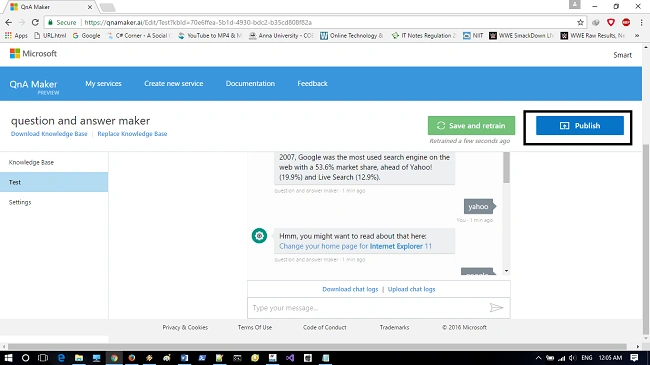Click Download Knowledge Base link
This screenshot has height=365, width=650.
pyautogui.click(x=49, y=134)
